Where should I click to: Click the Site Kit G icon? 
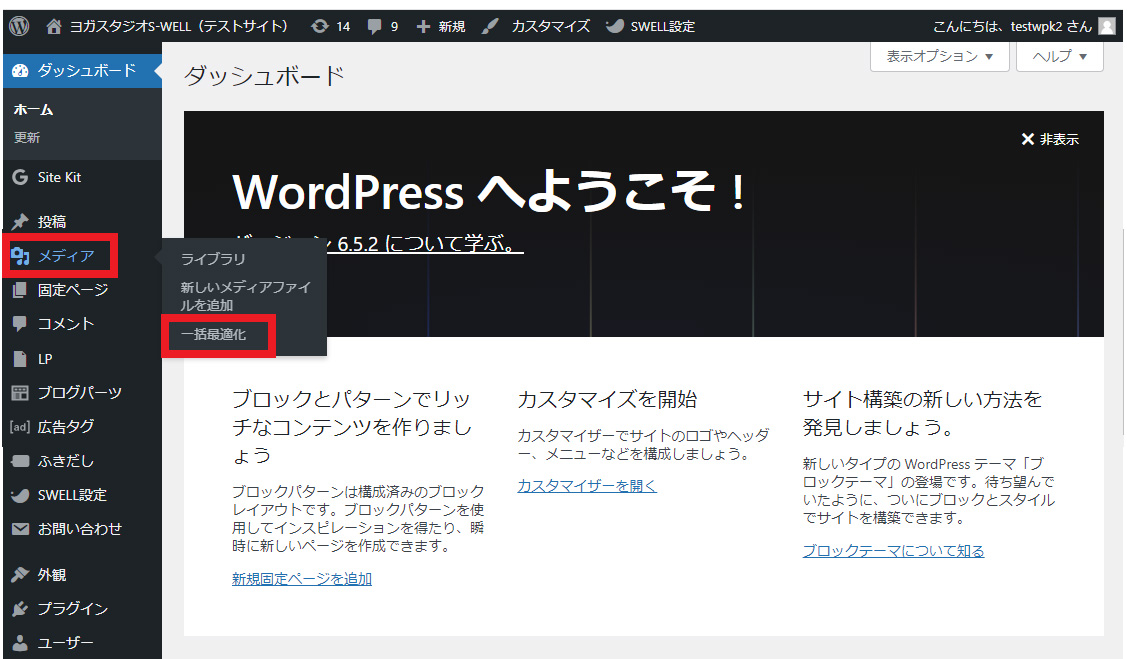[20, 177]
